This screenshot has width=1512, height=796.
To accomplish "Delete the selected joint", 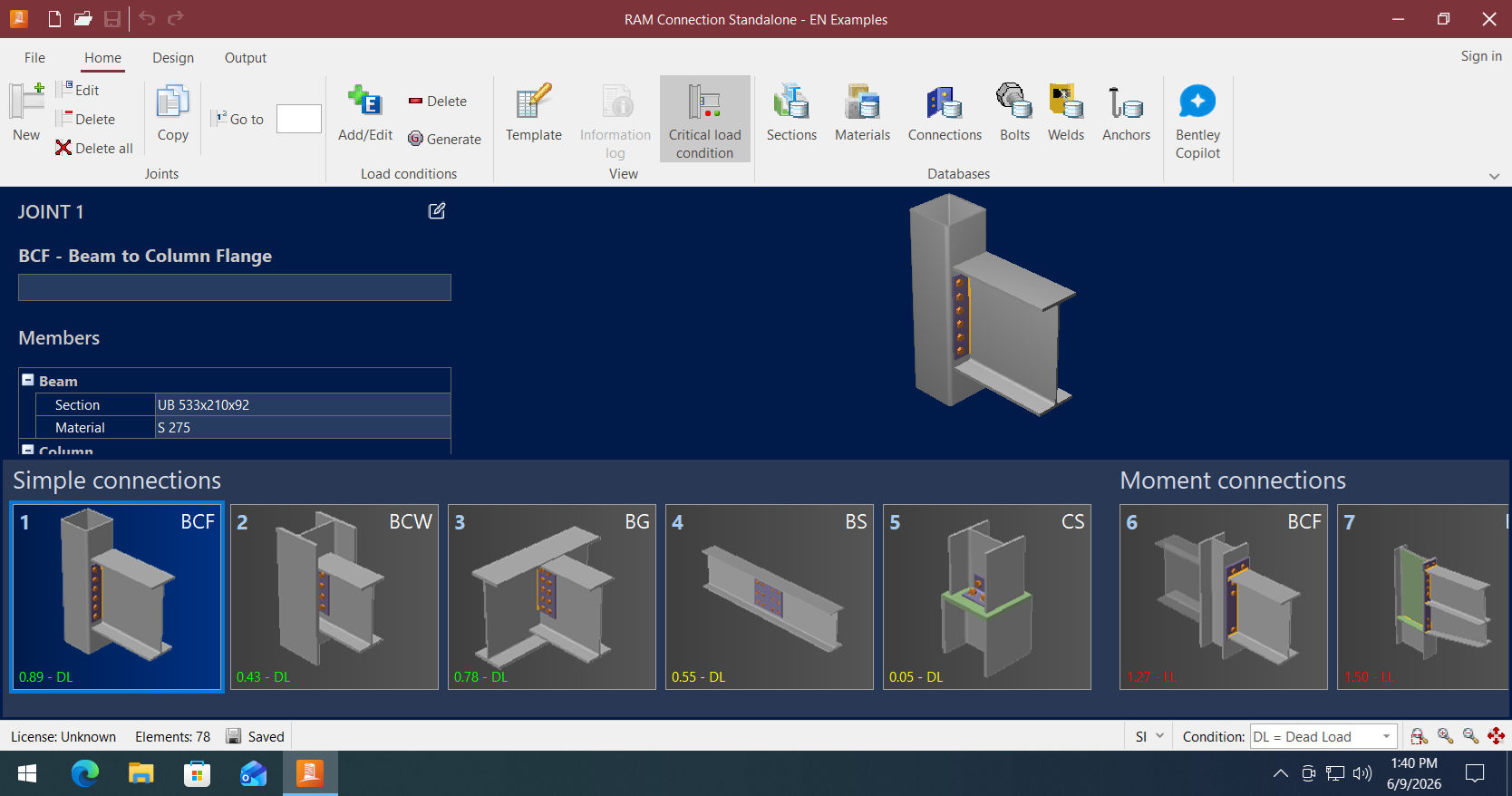I will coord(86,119).
